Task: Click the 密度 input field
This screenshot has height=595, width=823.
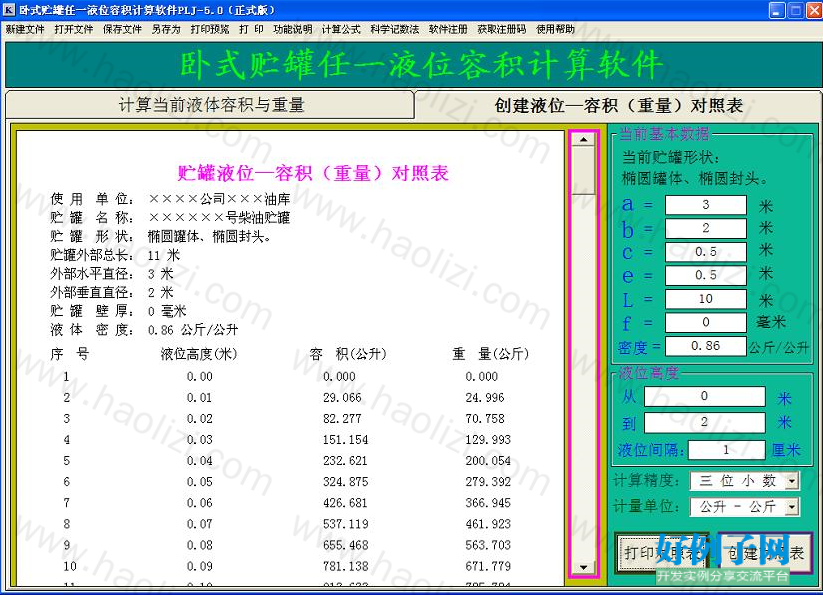Action: click(x=705, y=346)
